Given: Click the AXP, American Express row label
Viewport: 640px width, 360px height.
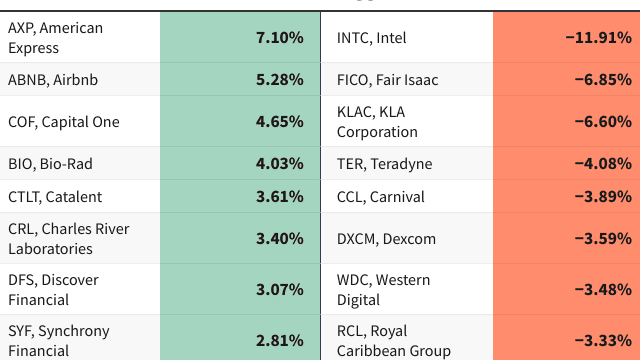Looking at the screenshot, I should click(56, 38).
